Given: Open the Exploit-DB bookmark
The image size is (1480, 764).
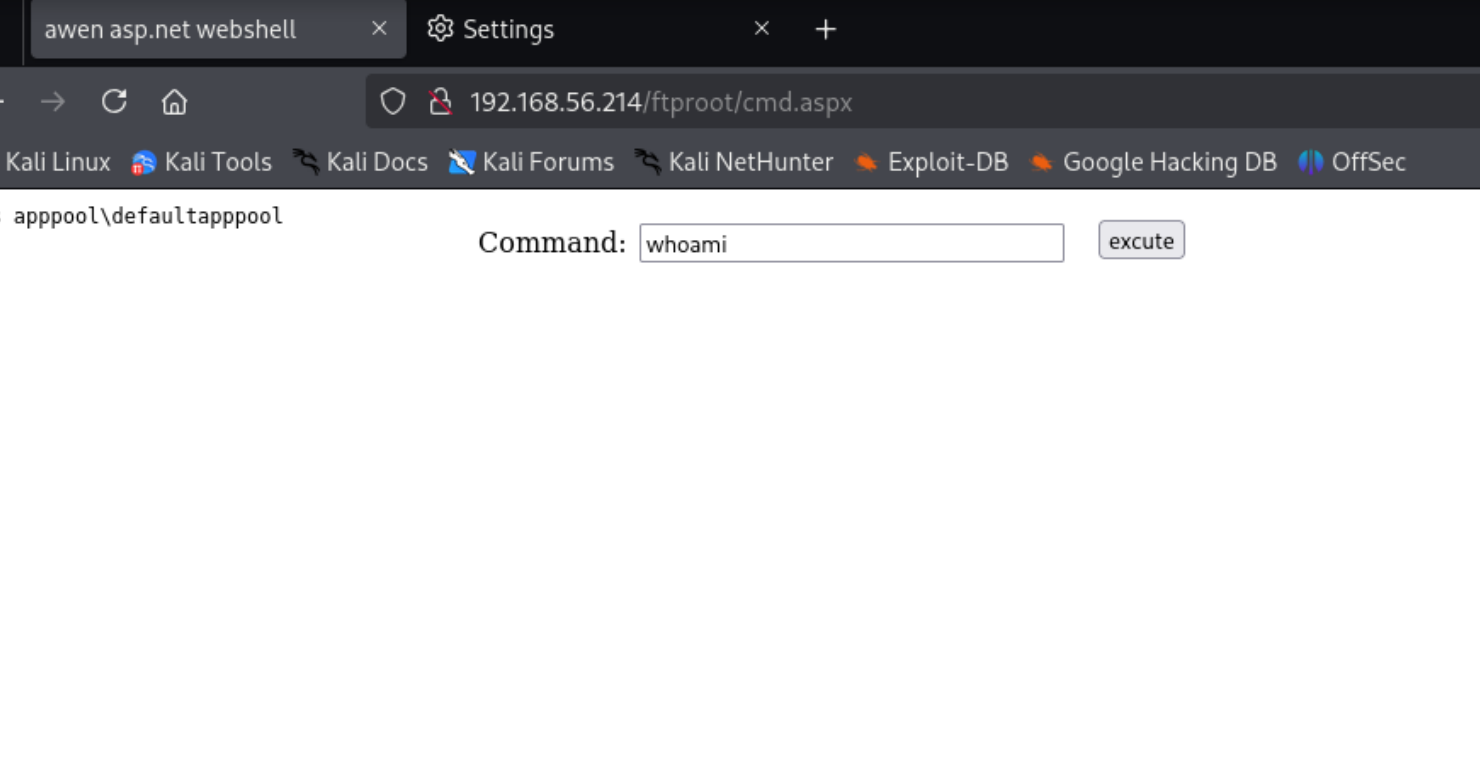Looking at the screenshot, I should (932, 161).
